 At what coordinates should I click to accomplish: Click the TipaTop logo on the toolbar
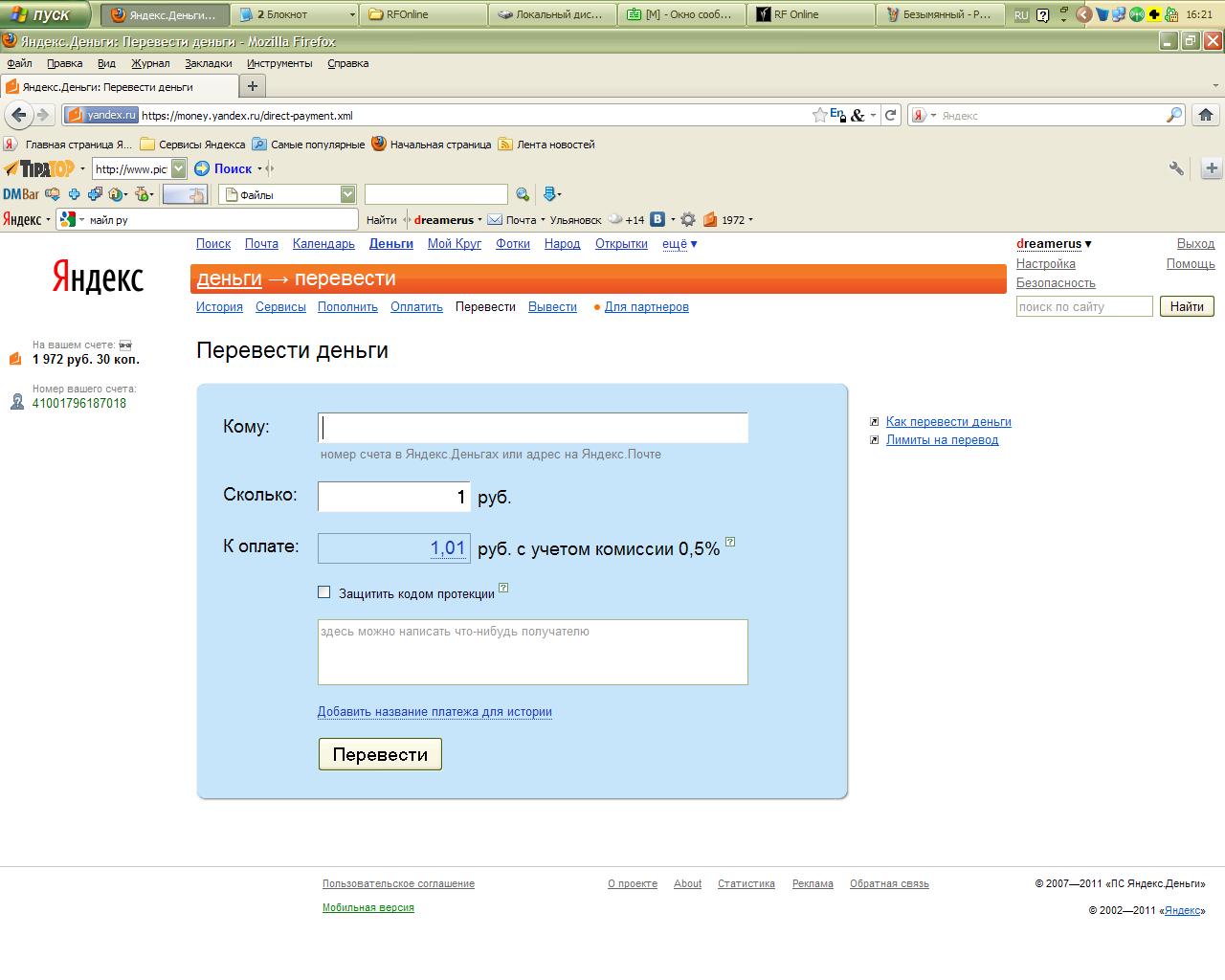[39, 168]
